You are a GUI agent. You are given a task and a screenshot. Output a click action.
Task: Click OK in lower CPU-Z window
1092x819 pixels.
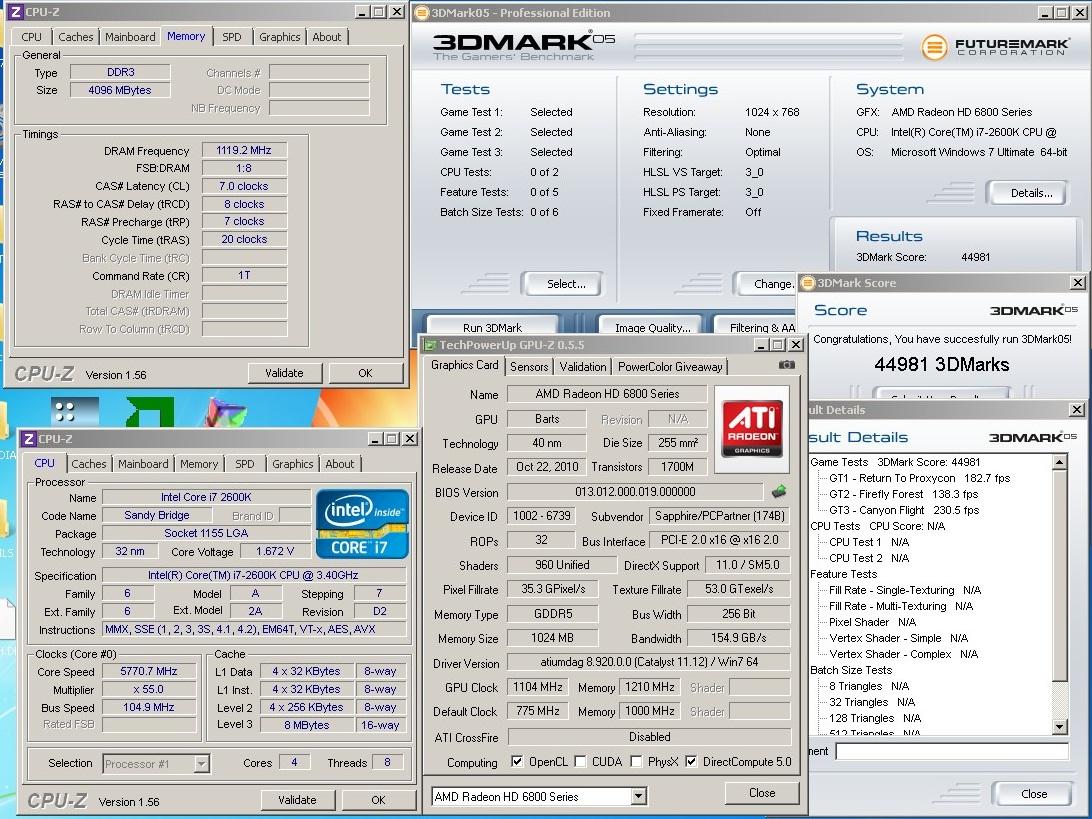378,800
